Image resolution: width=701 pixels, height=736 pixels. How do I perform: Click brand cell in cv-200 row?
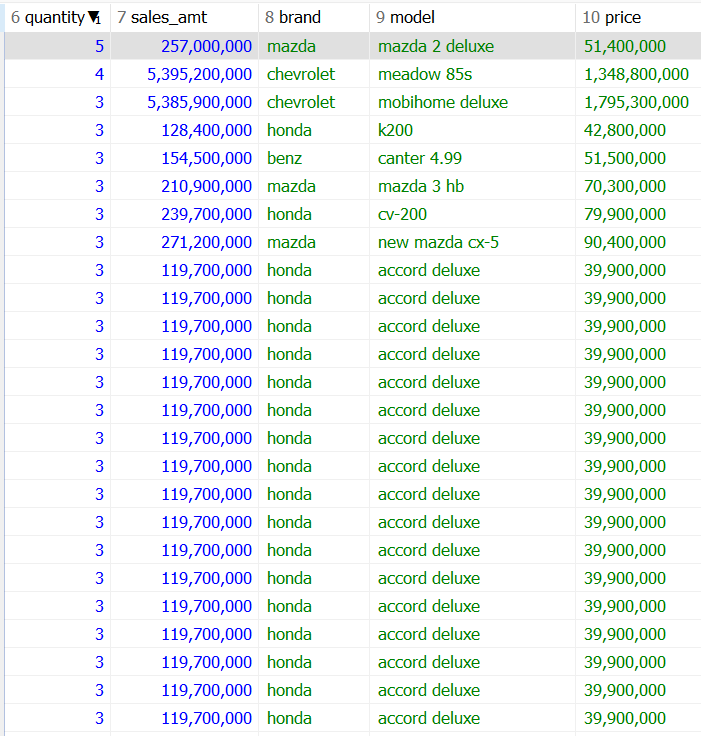(314, 214)
